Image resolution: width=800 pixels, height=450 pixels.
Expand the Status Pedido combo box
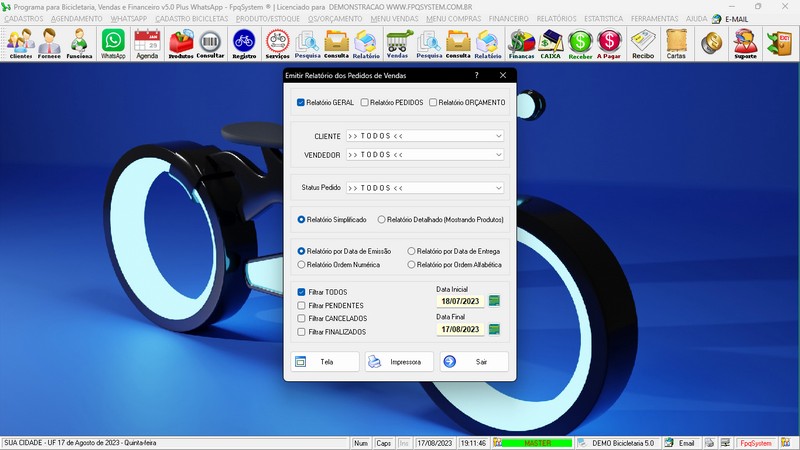point(498,187)
